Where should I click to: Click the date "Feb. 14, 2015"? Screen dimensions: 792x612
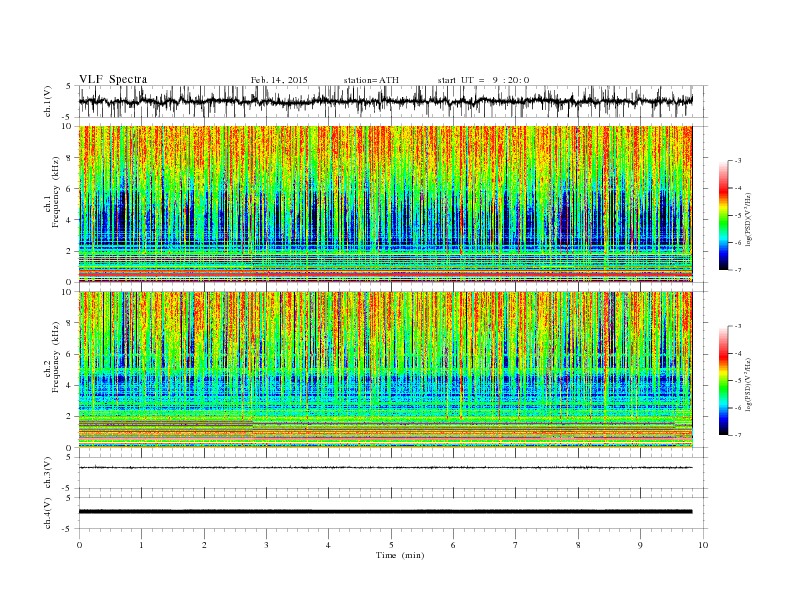279,80
